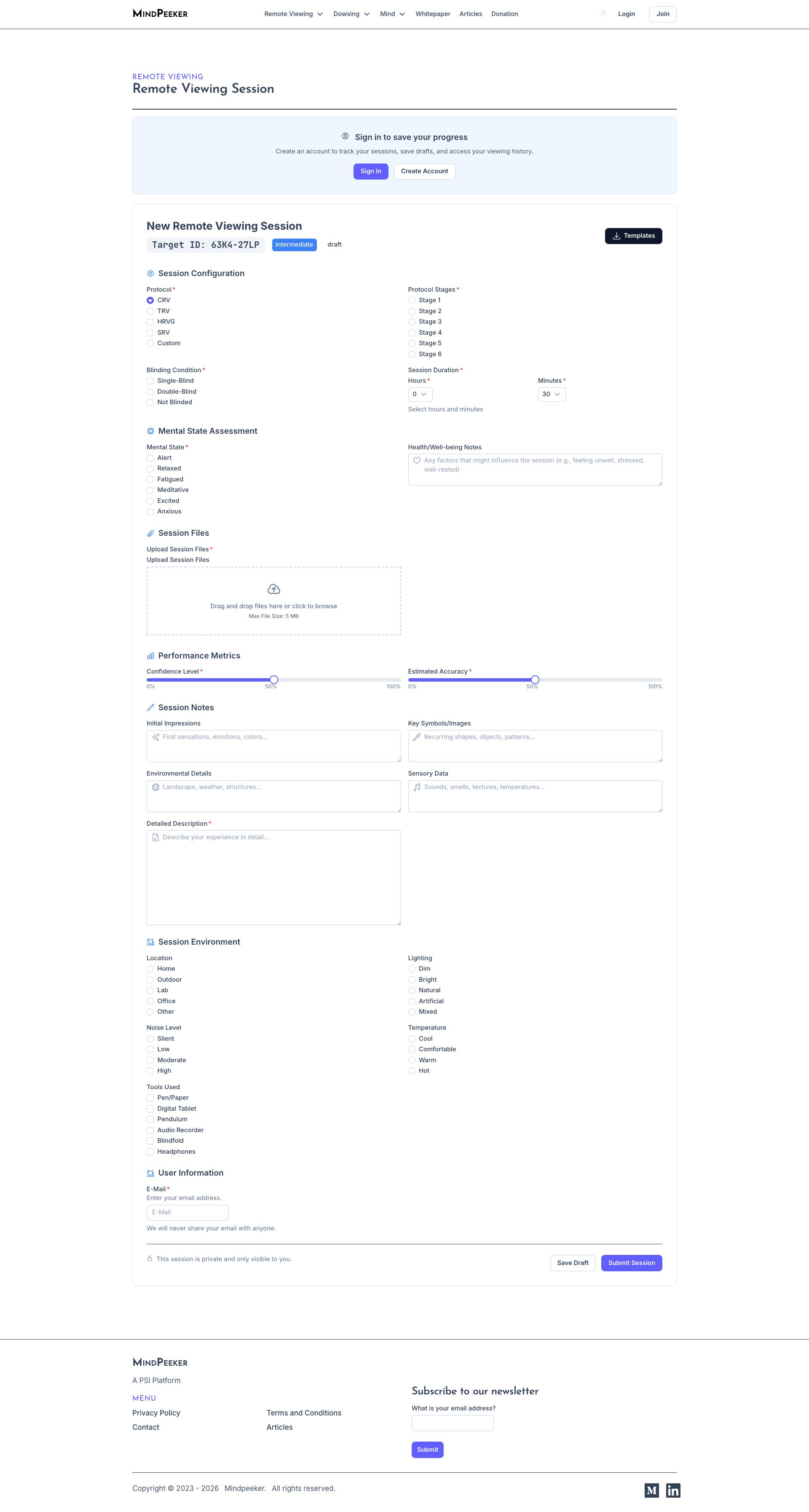Viewport: 809px width, 1512px height.
Task: Toggle the light/dark theme sun icon
Action: (603, 13)
